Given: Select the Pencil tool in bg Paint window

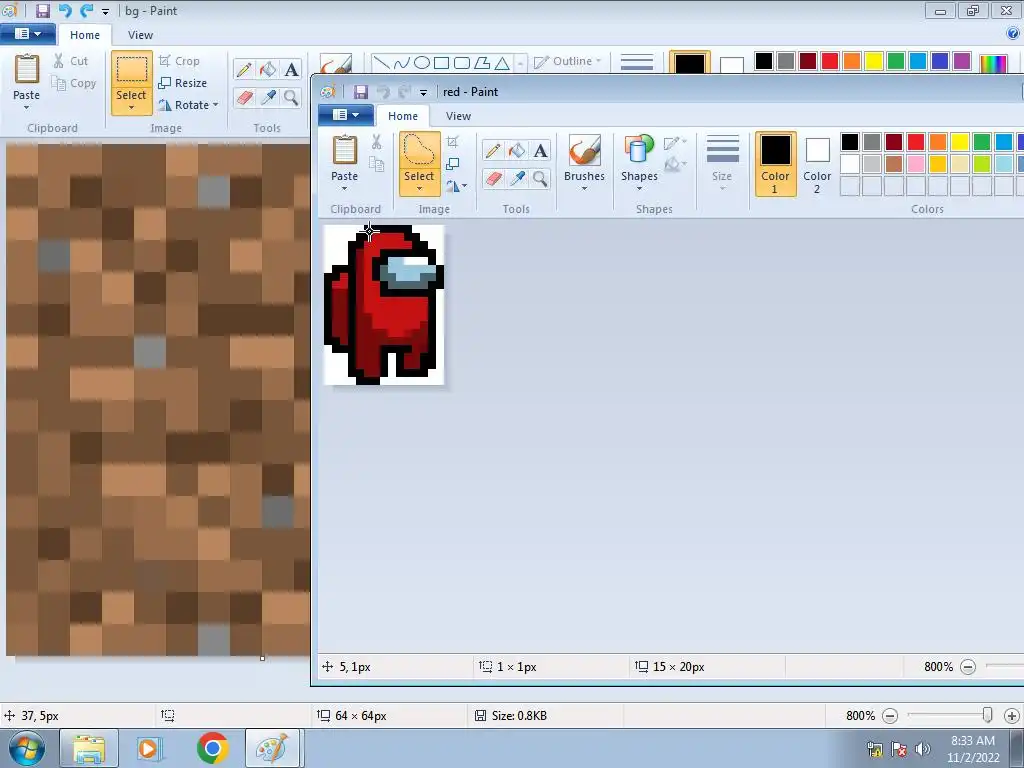Looking at the screenshot, I should click(244, 69).
